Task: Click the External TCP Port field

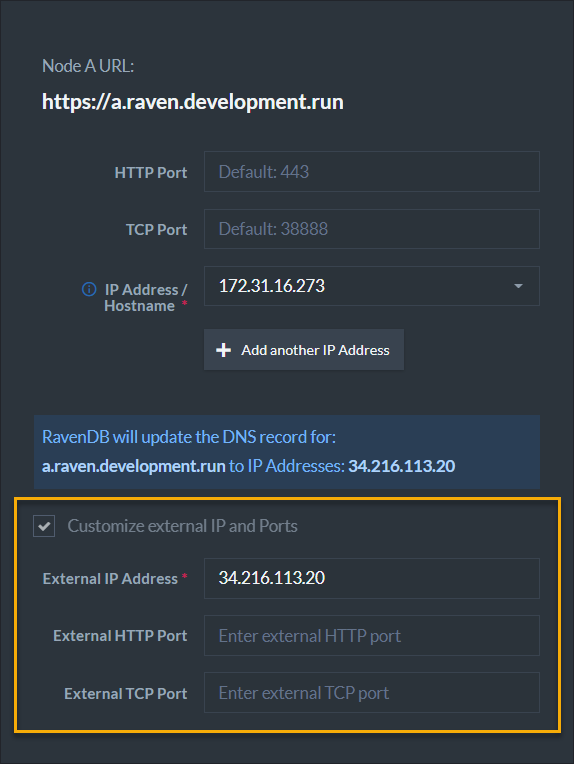Action: click(371, 693)
